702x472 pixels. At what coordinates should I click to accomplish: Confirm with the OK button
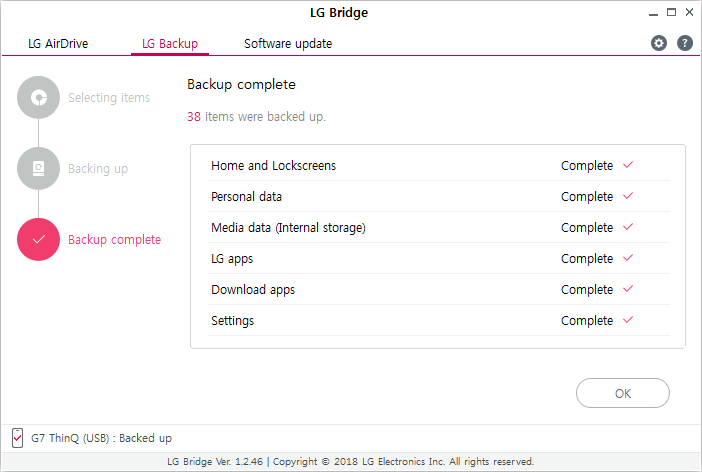tap(623, 393)
